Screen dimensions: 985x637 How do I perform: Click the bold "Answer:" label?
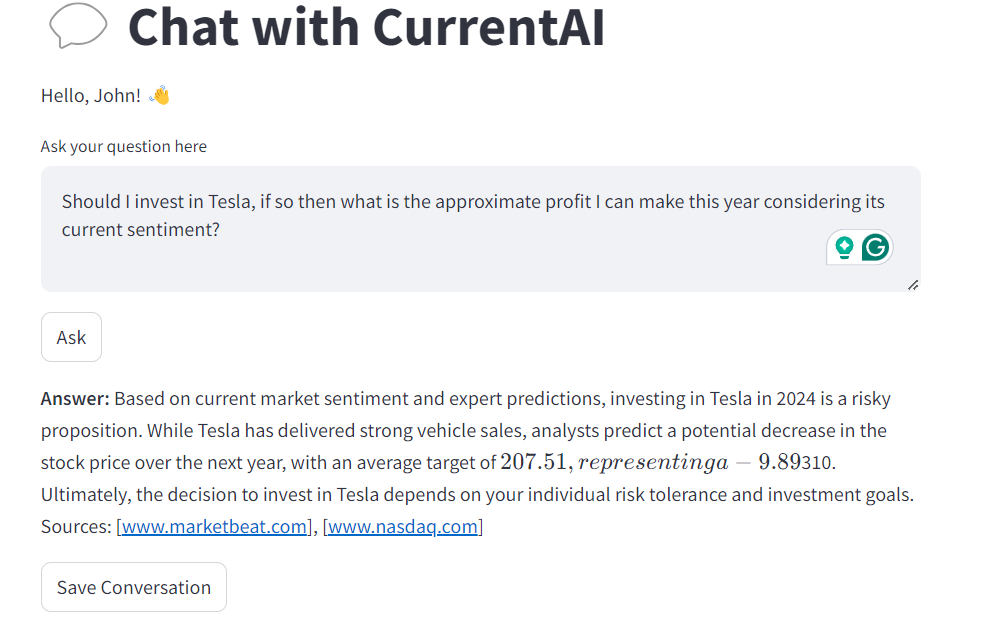[75, 399]
